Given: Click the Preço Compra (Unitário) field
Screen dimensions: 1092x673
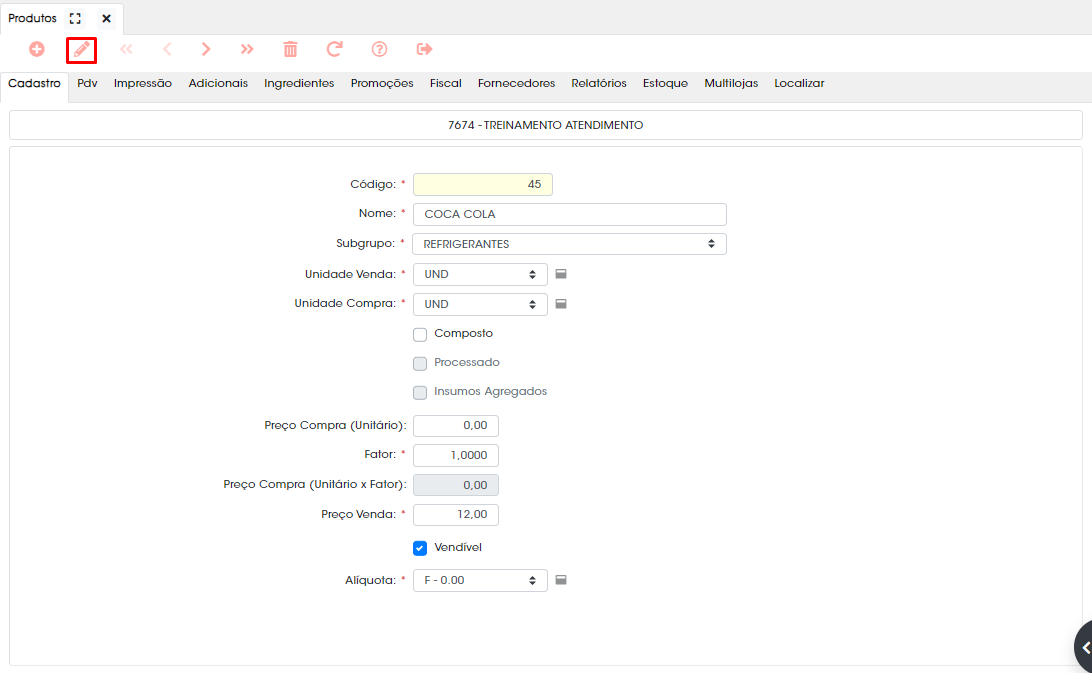Looking at the screenshot, I should click(x=455, y=426).
